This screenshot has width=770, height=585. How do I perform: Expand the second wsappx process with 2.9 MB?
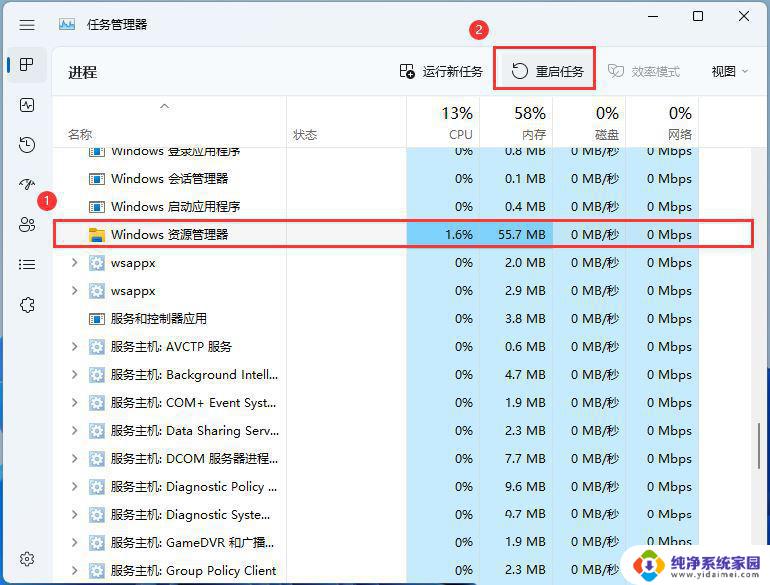[x=74, y=291]
